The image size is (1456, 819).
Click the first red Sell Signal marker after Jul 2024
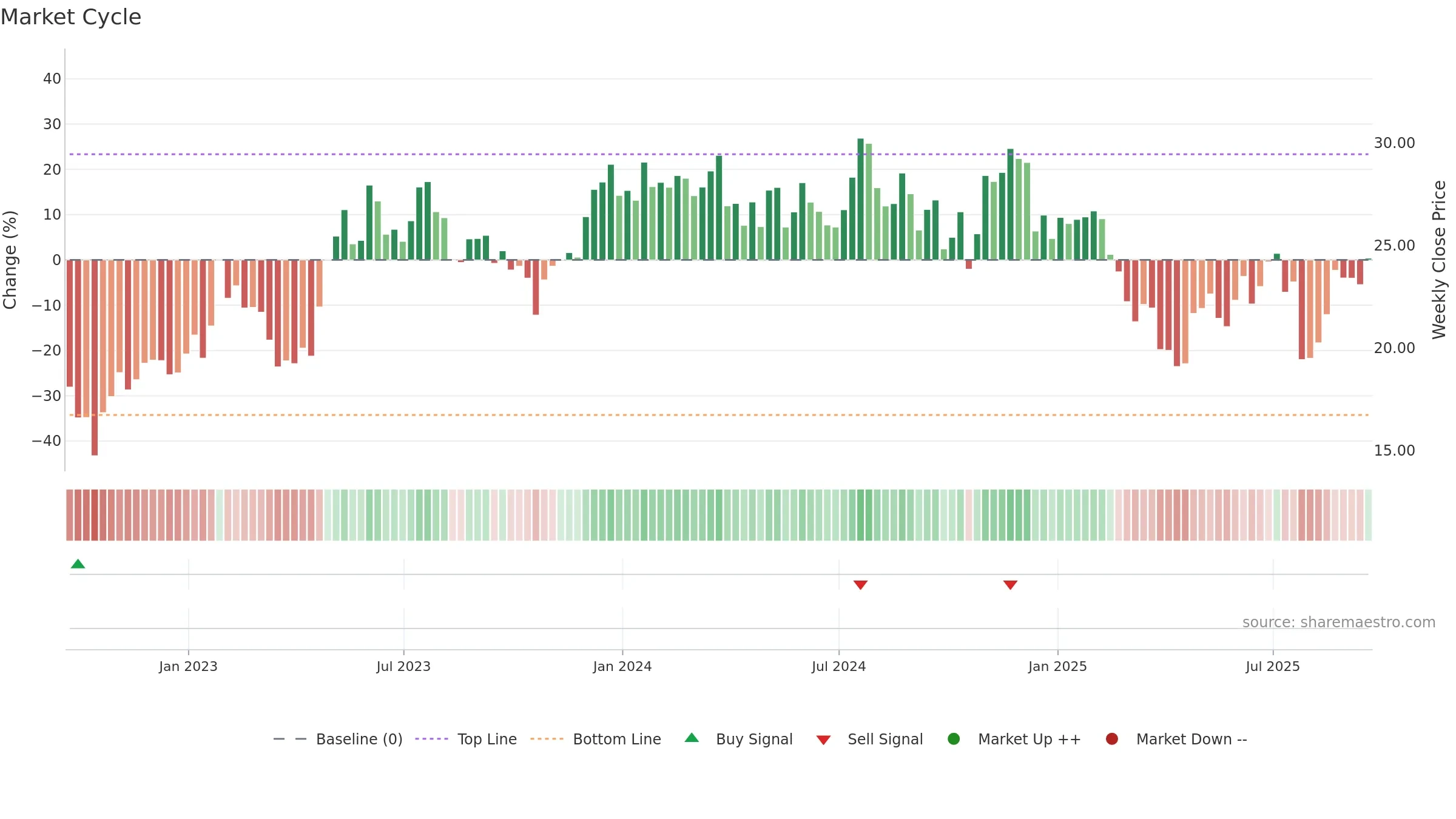tap(860, 585)
